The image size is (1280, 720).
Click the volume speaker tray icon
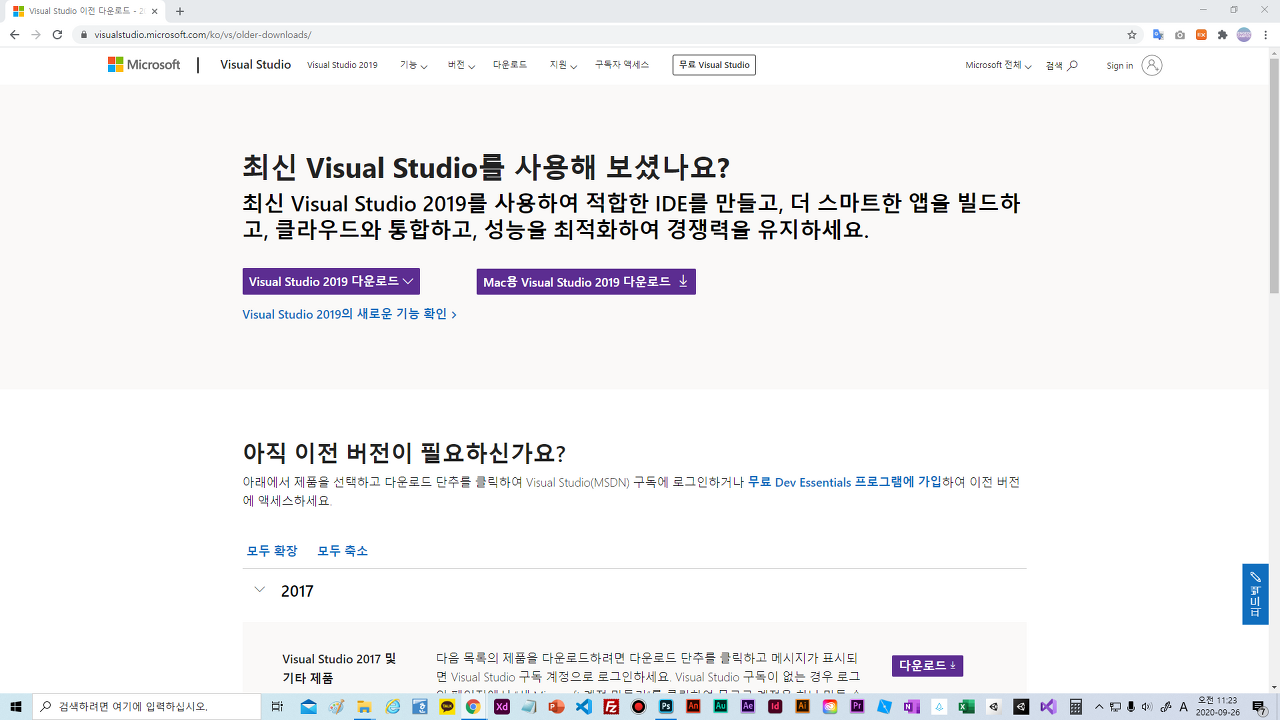click(x=1146, y=706)
